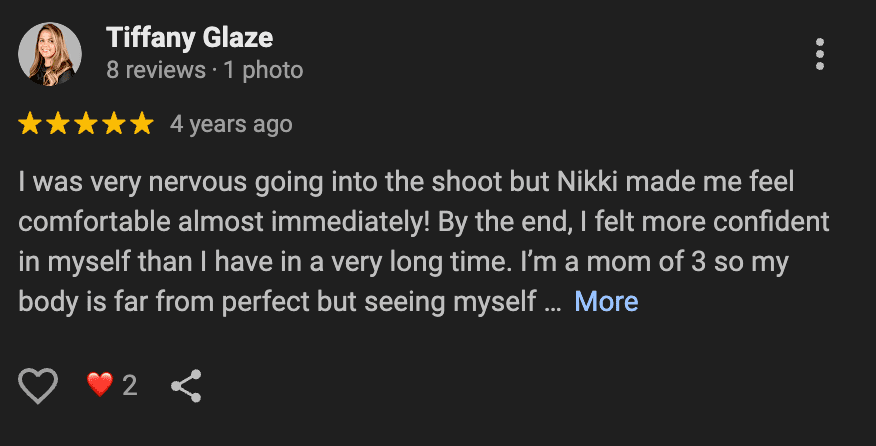This screenshot has height=446, width=876.
Task: Click the first gold rating star
Action: click(x=30, y=124)
